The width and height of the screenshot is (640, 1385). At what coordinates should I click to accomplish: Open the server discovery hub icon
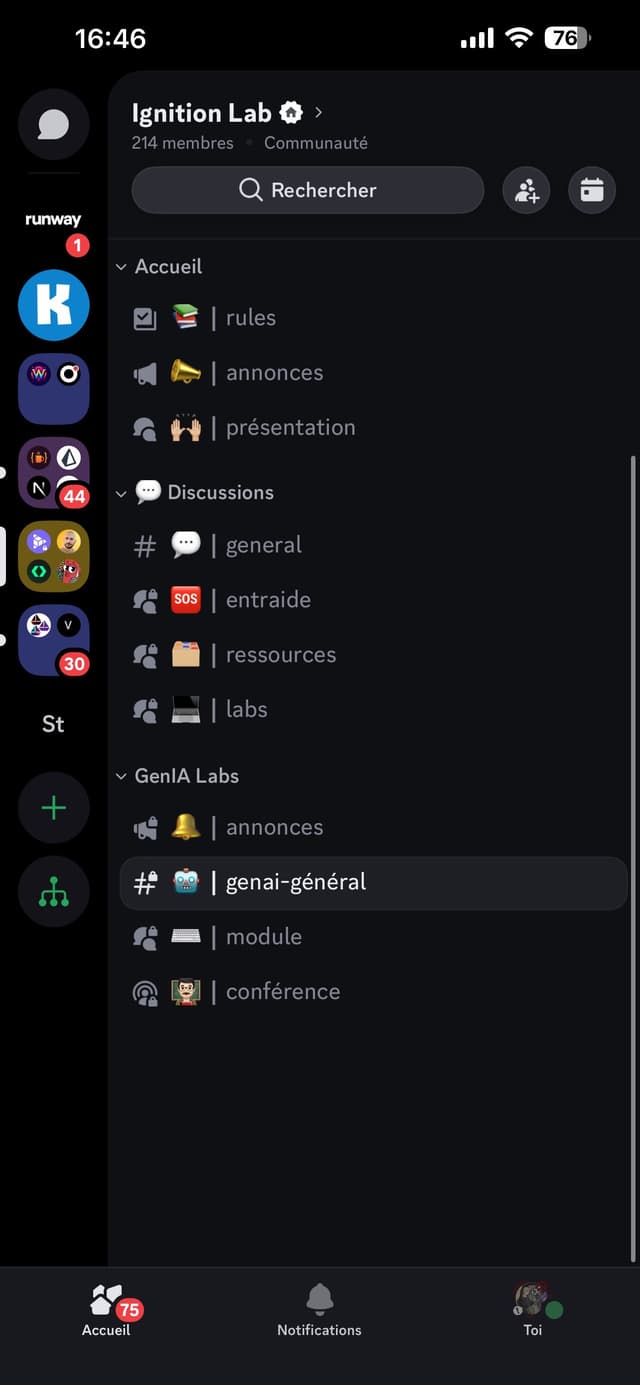(x=54, y=892)
